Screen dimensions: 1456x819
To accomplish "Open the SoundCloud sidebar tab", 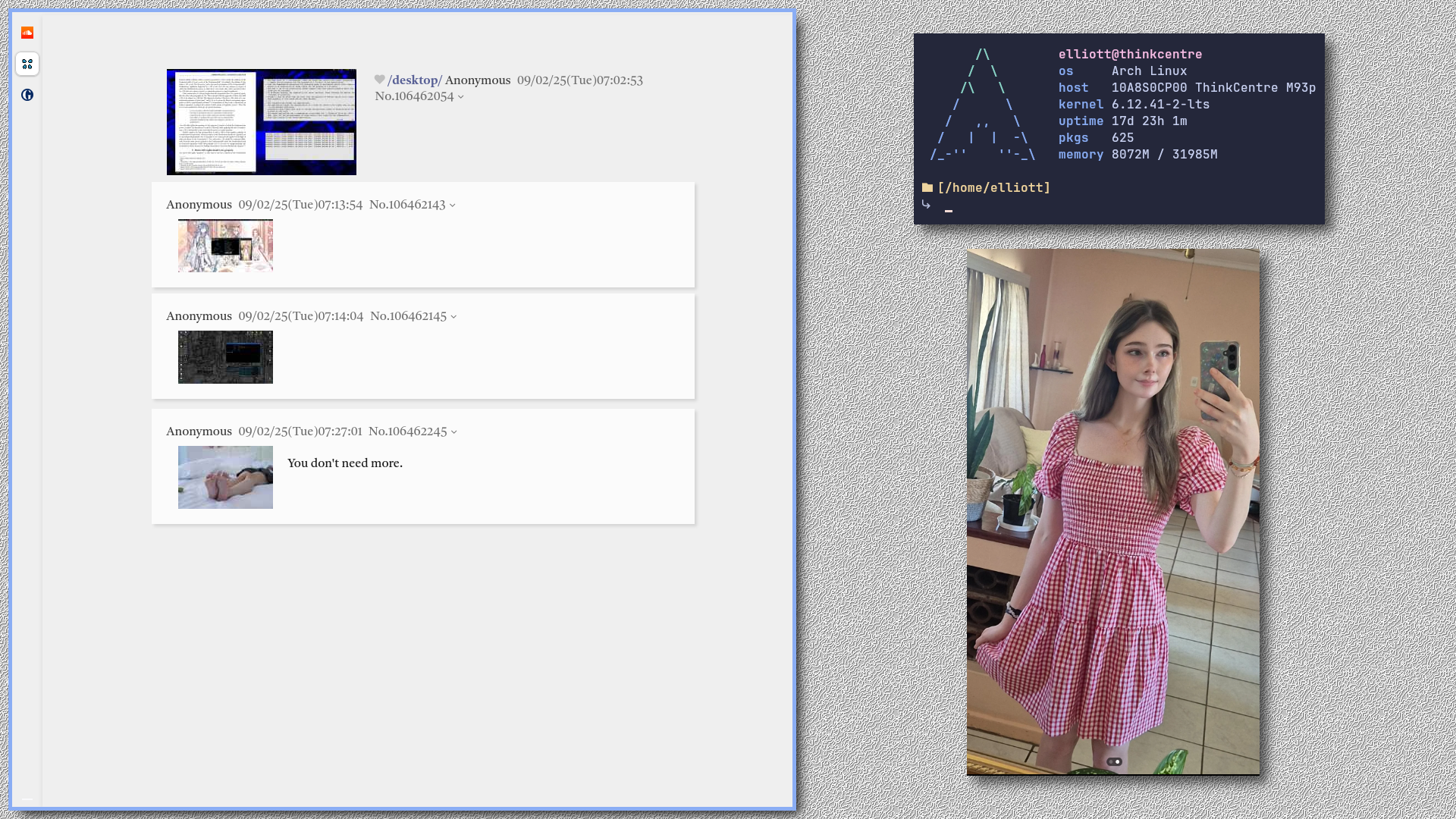I will [27, 33].
